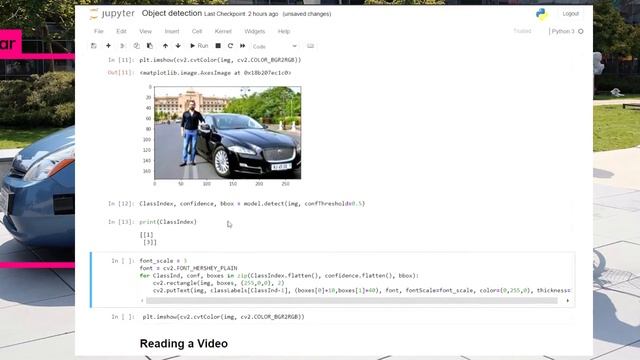
Task: Click the Logout button
Action: (x=571, y=14)
